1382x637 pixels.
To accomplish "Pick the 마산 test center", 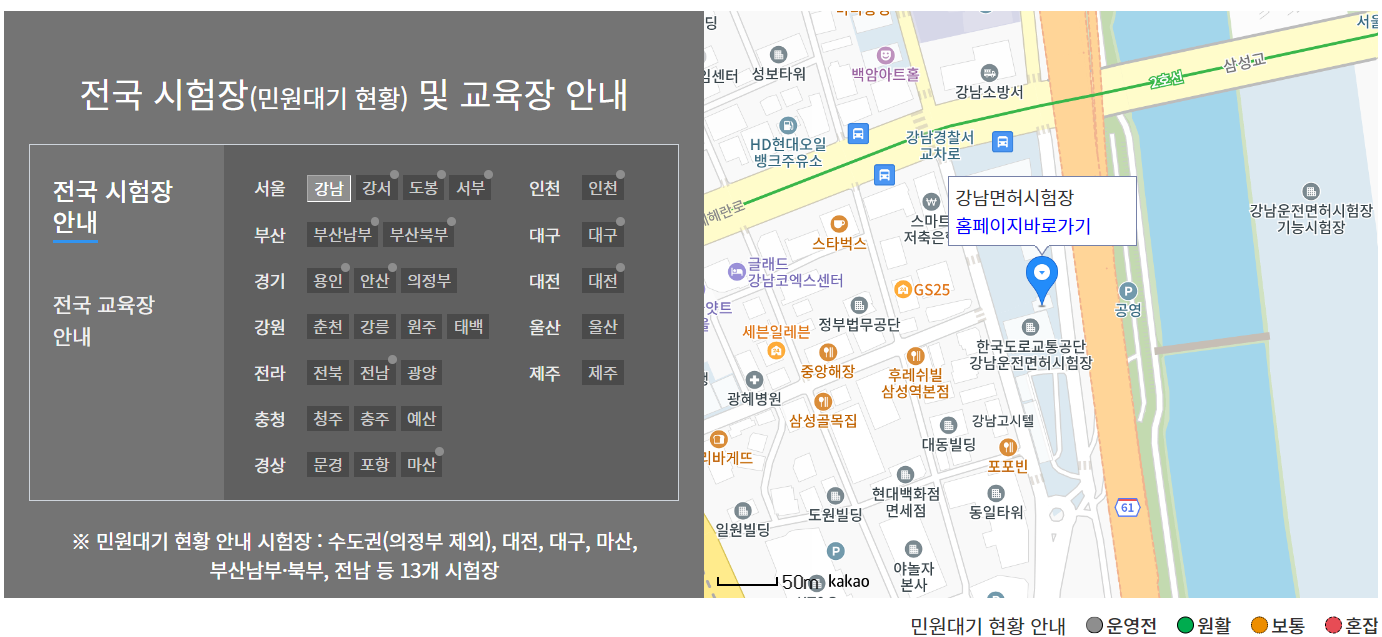I will [x=422, y=465].
